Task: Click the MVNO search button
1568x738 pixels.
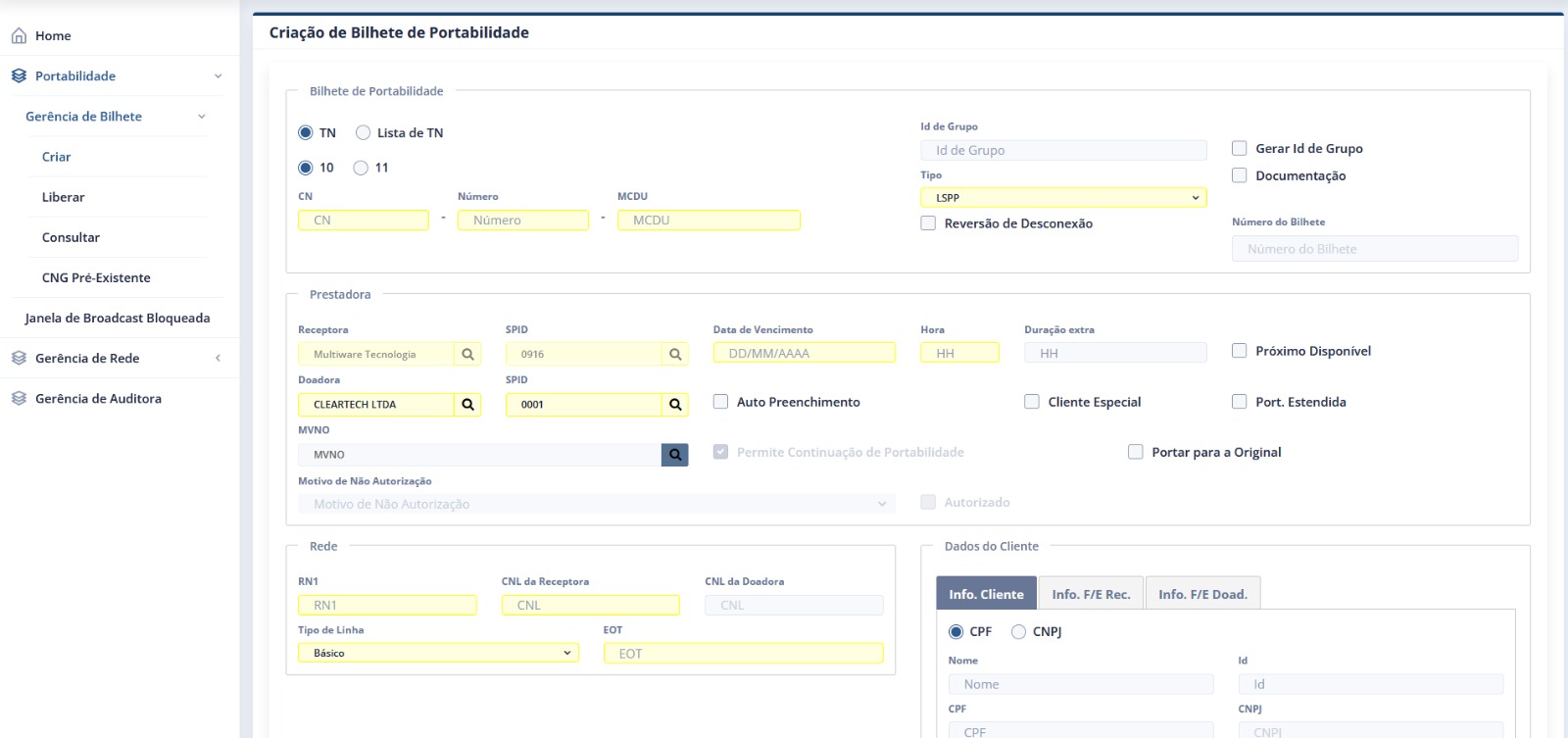Action: (x=675, y=455)
